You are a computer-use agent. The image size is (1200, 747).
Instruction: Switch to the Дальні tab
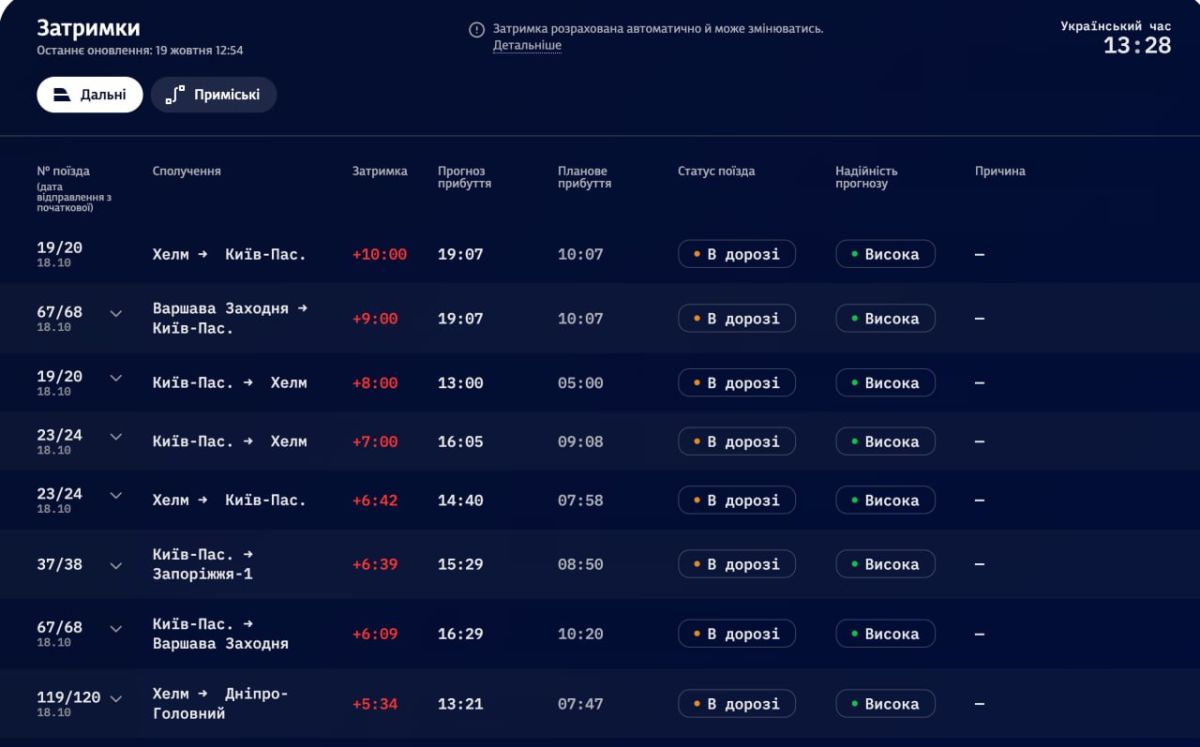coord(90,95)
